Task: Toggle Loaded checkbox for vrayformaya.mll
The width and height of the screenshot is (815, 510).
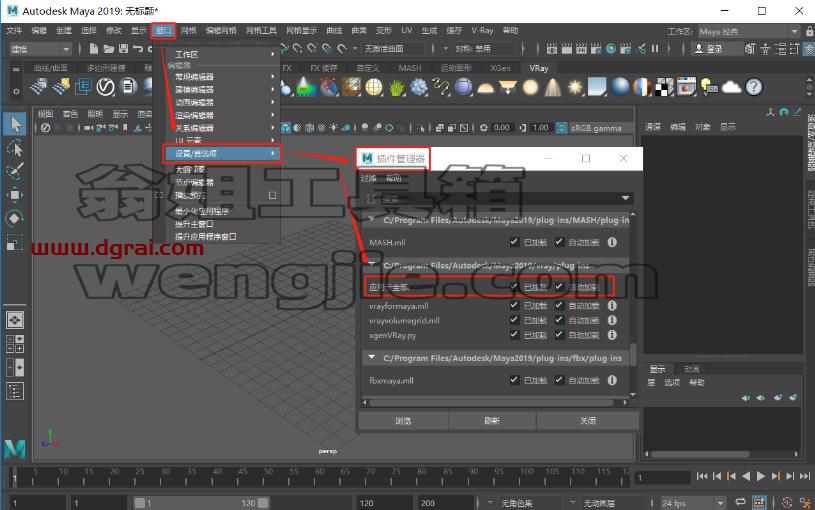Action: click(514, 305)
